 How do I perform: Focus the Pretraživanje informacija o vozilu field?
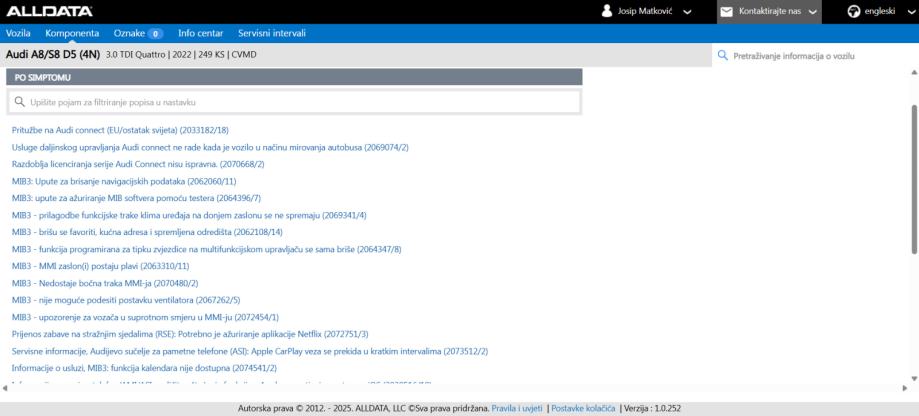point(815,56)
